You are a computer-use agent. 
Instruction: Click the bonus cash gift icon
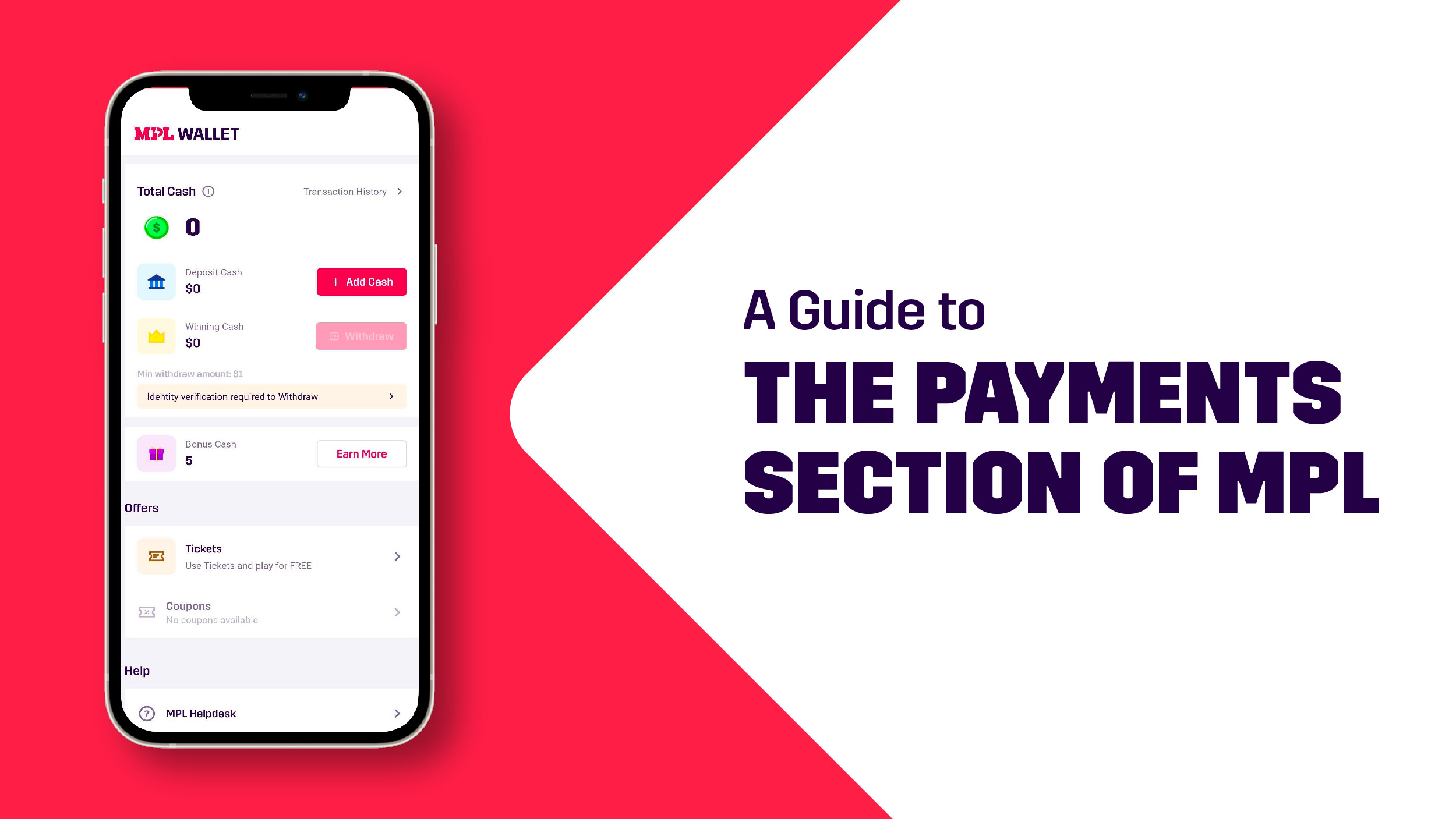157,453
